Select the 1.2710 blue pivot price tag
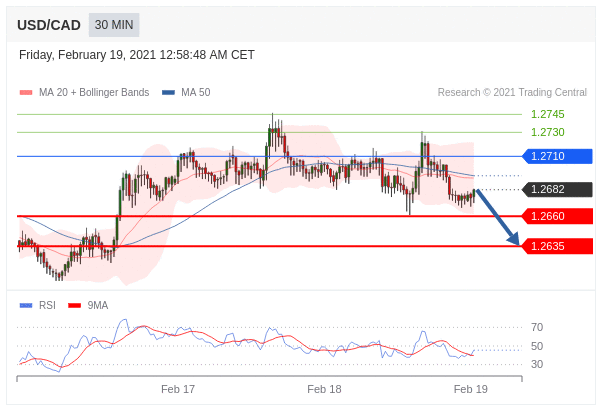 coord(557,156)
